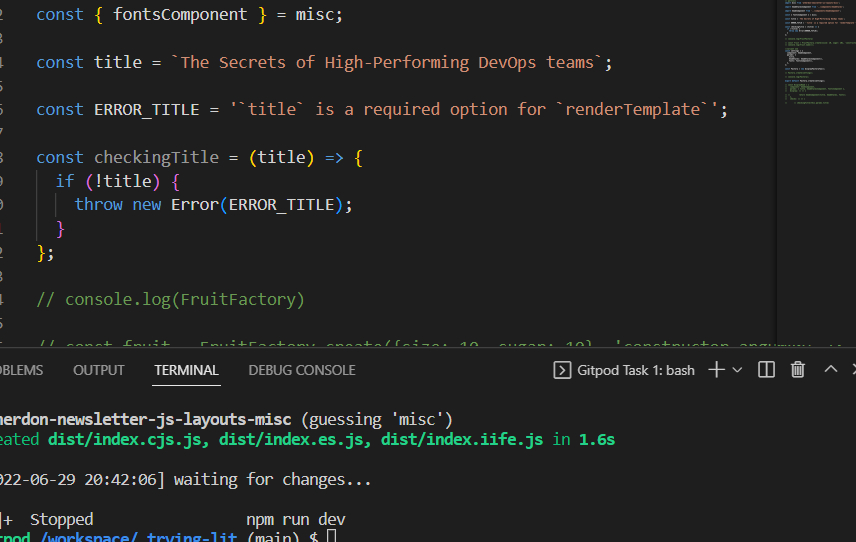The height and width of the screenshot is (542, 856).
Task: Click 'ERROR_TITLE' constant declaration
Action: (x=146, y=110)
